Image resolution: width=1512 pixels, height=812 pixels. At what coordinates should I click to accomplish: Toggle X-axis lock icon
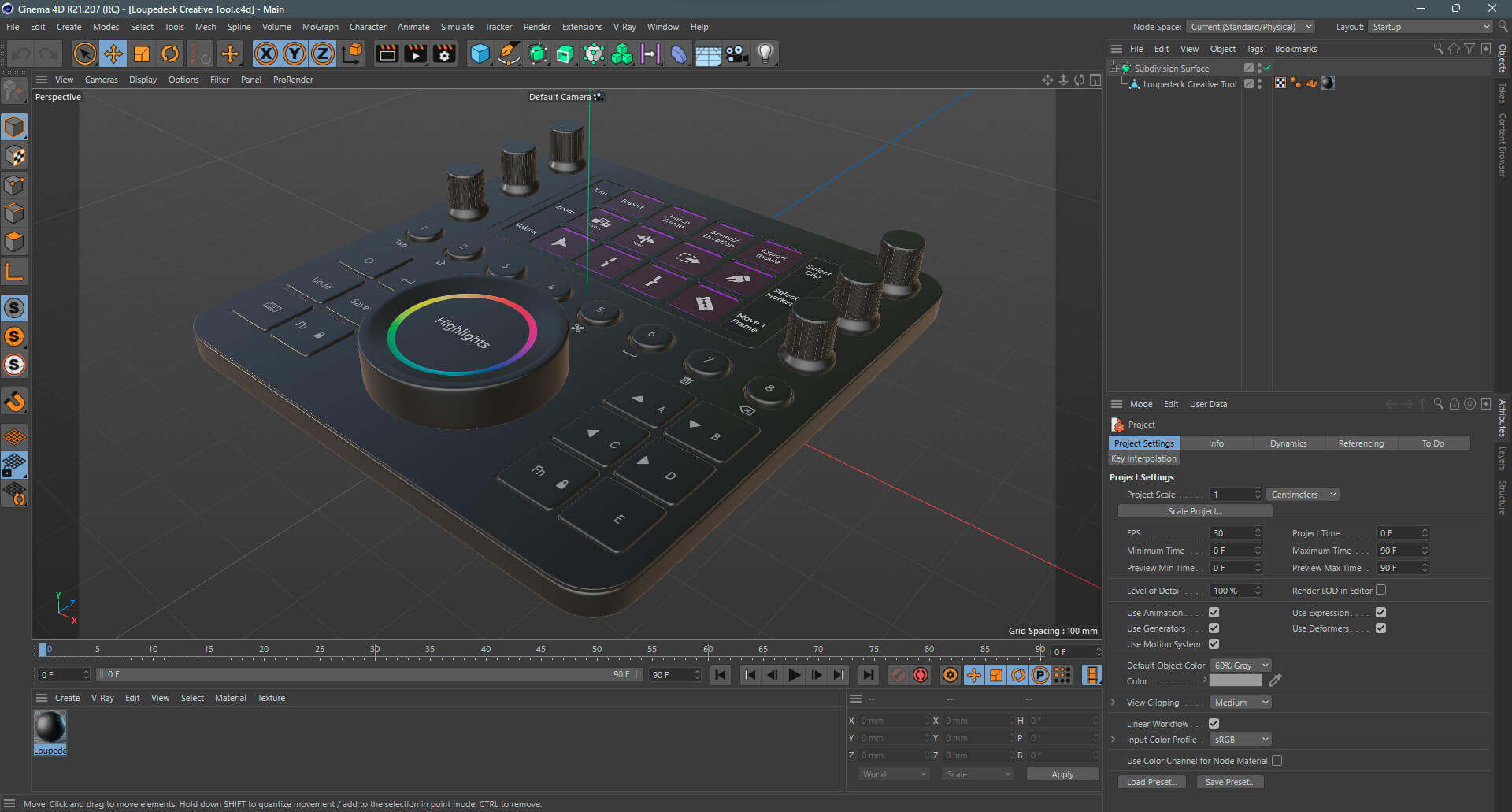266,54
